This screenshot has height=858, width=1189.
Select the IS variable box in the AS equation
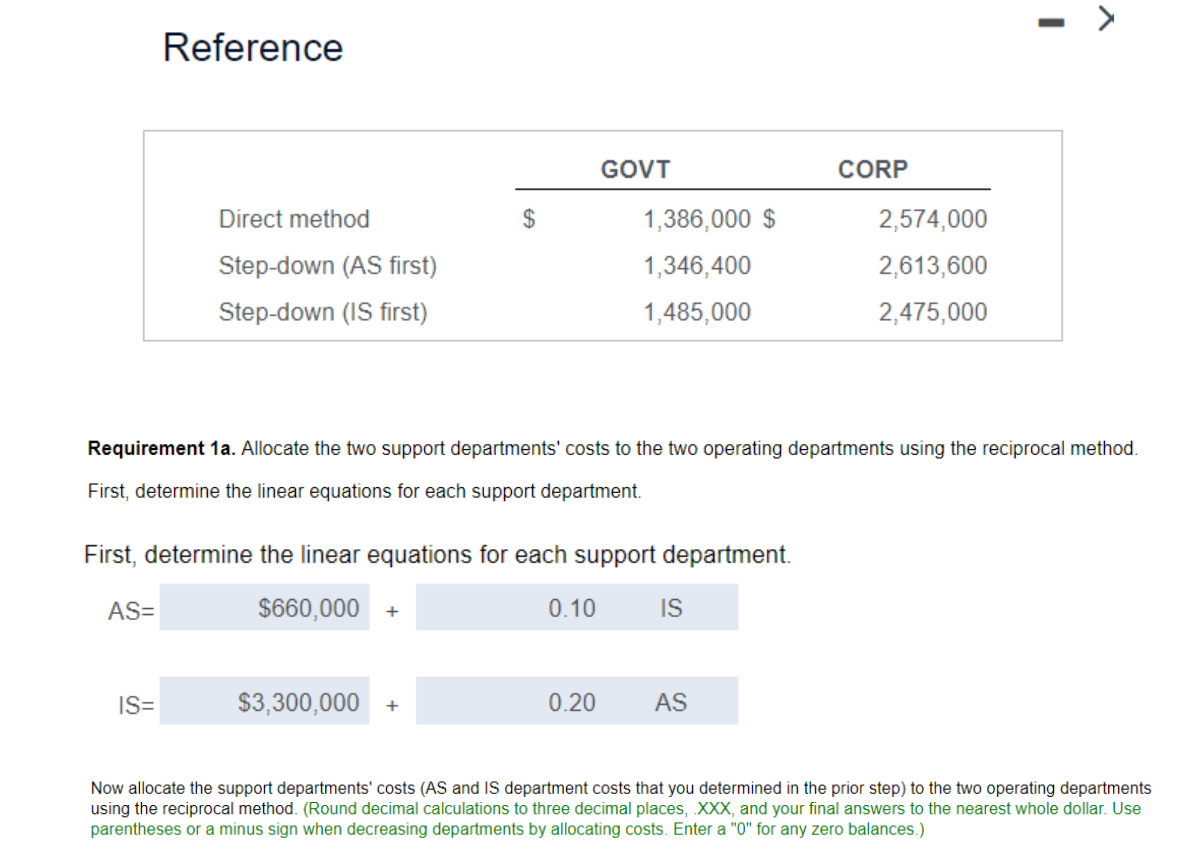pos(671,607)
